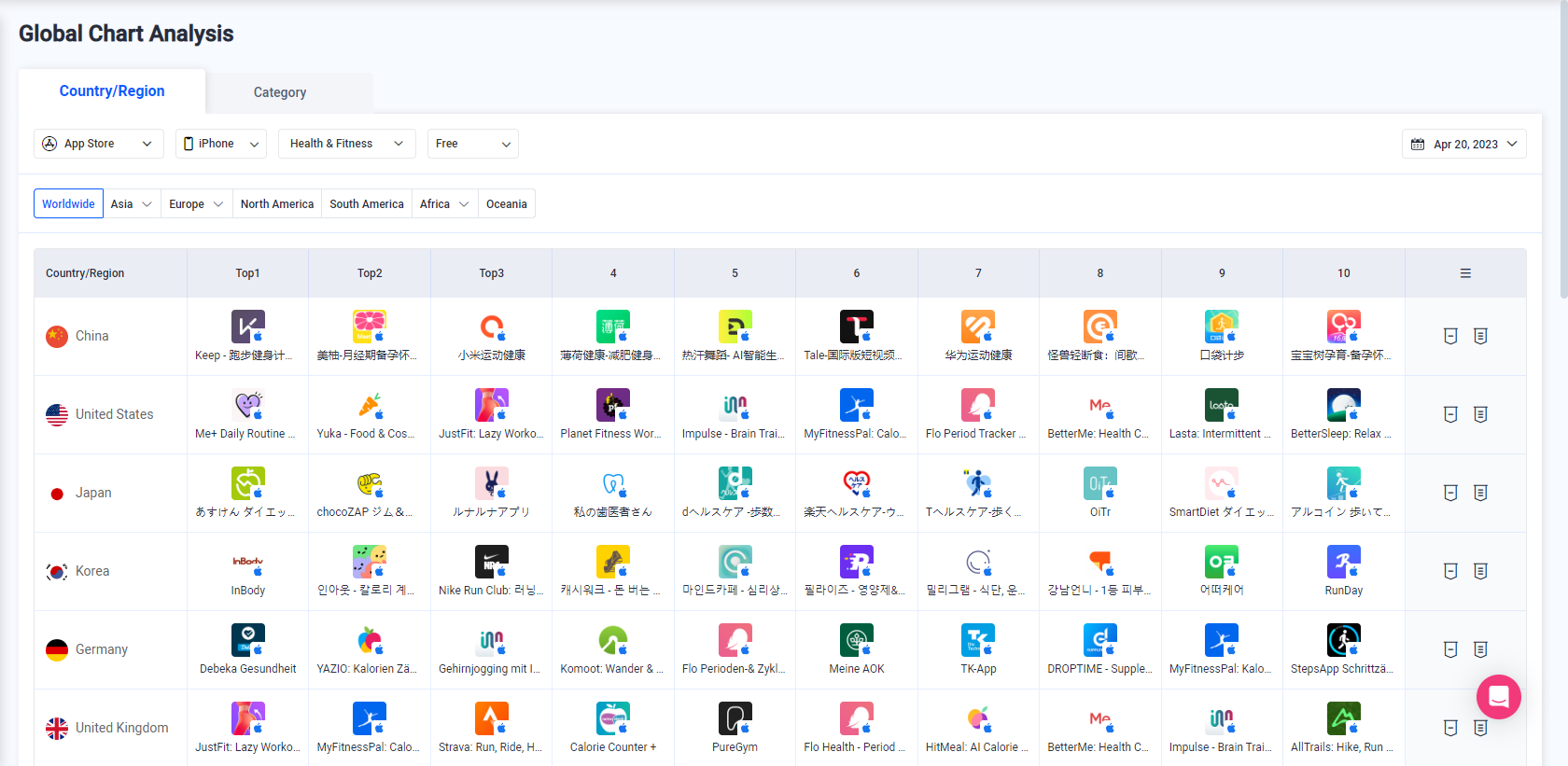Click the Flo Period Tracker app name
The width and height of the screenshot is (1568, 766).
click(x=976, y=434)
